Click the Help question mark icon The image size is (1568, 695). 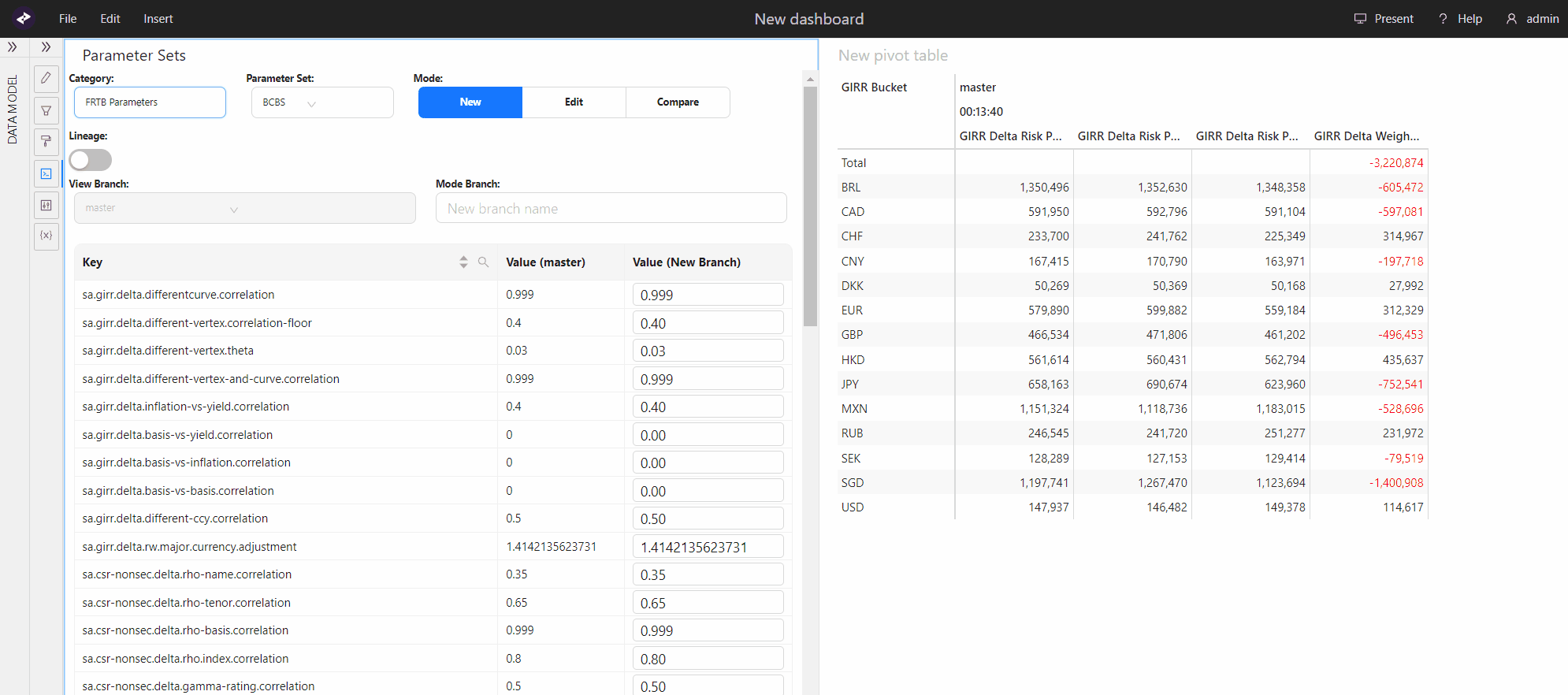1443,18
